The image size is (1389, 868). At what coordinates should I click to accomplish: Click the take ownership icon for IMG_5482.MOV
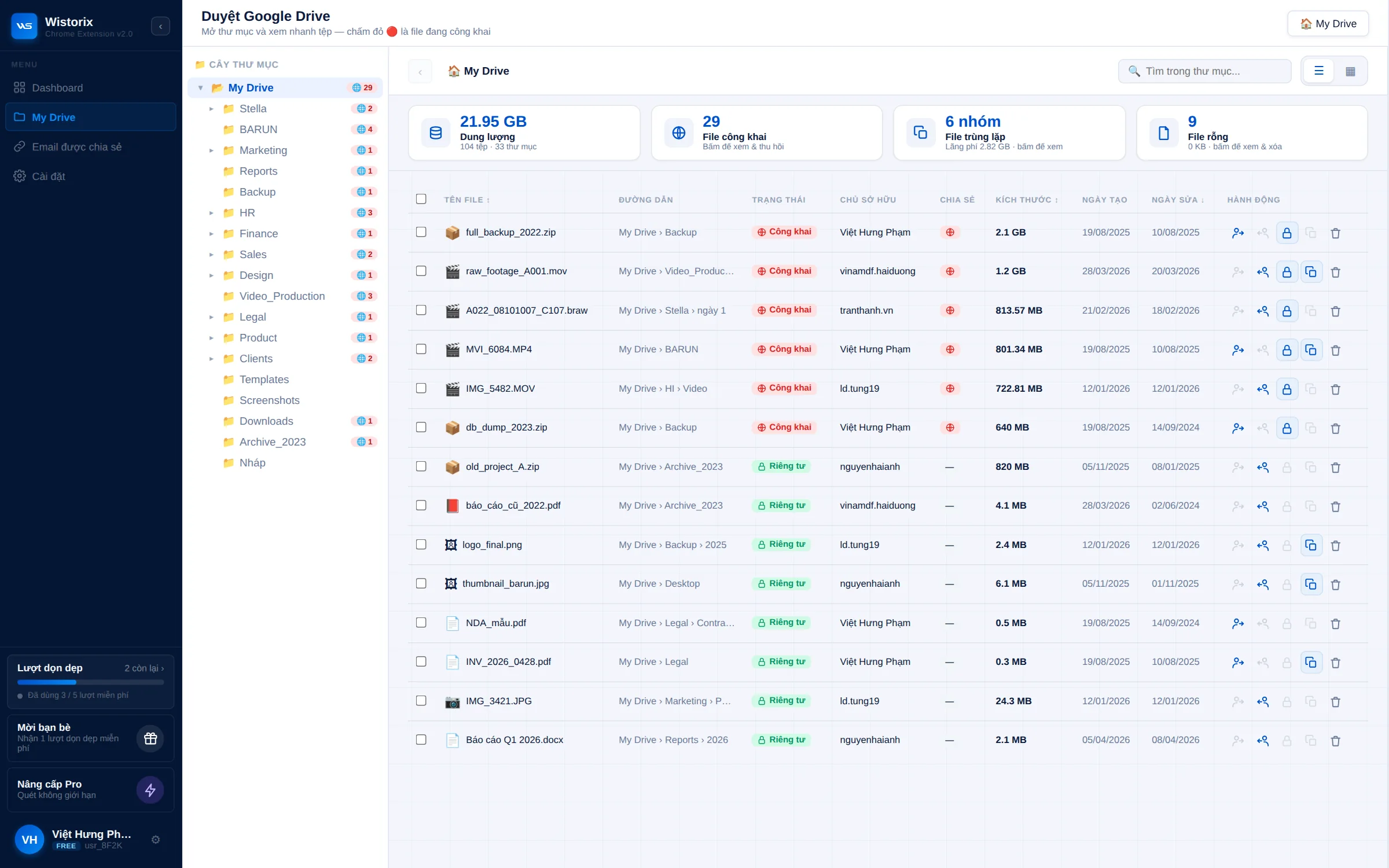[1262, 389]
